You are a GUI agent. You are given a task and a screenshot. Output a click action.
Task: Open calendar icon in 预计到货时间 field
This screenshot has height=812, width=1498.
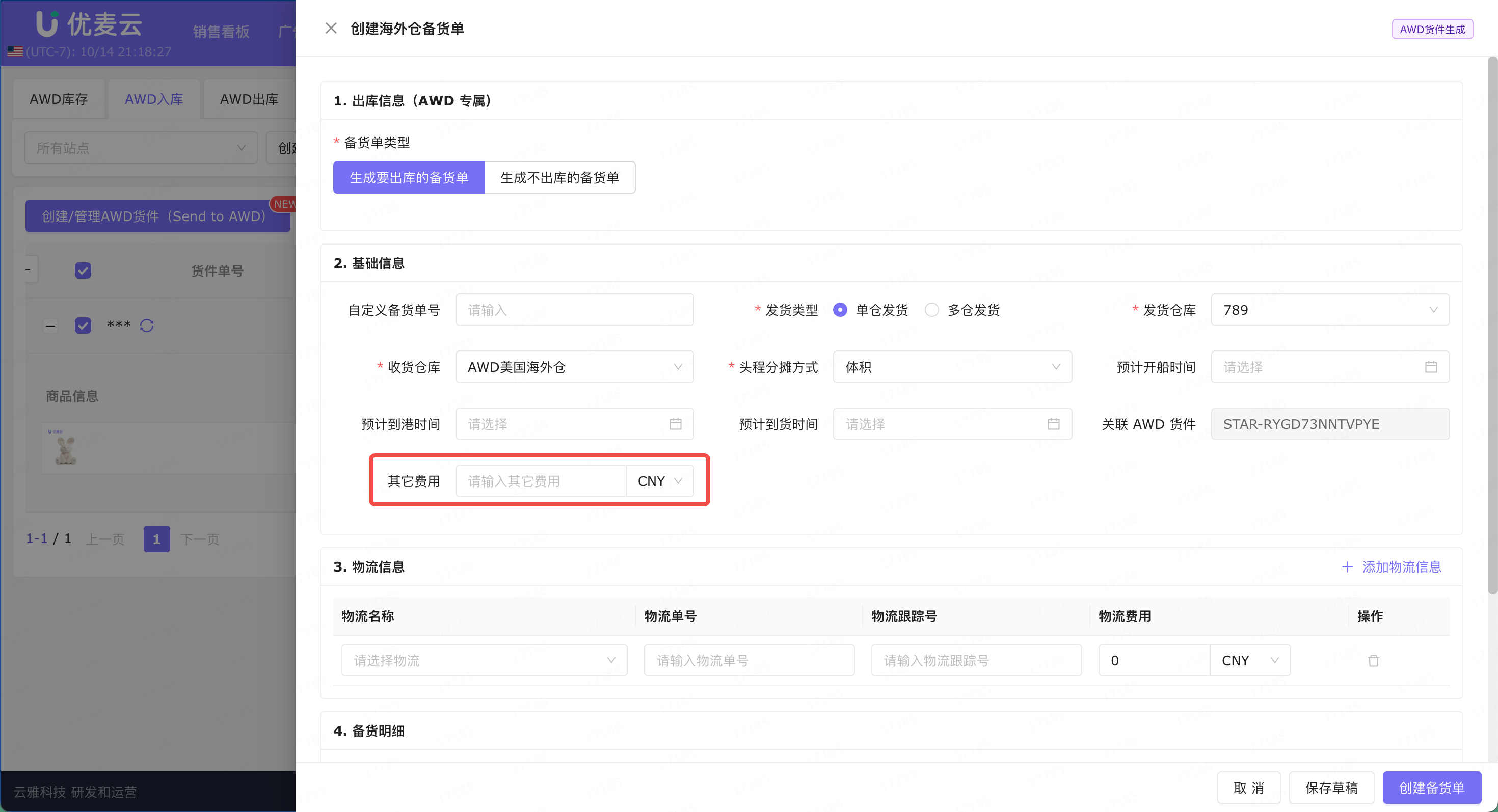point(1053,424)
